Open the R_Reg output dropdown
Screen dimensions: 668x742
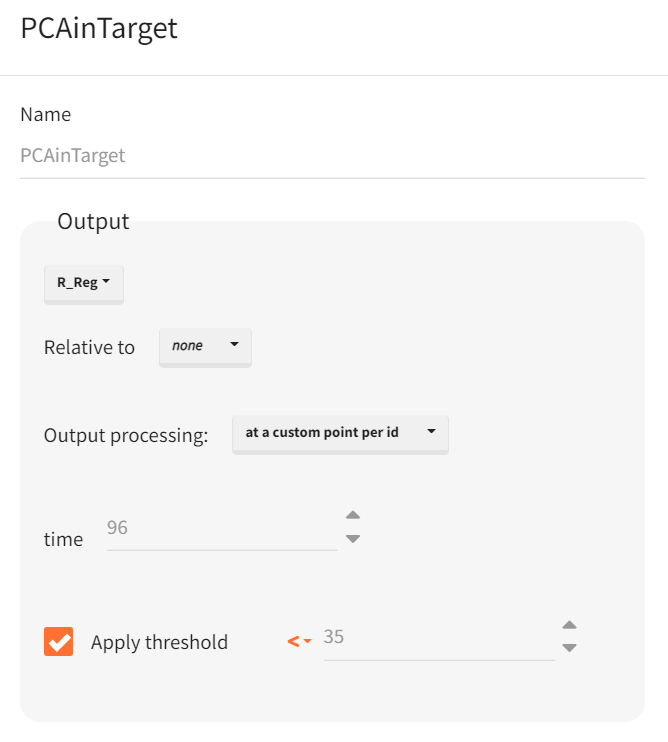point(84,283)
